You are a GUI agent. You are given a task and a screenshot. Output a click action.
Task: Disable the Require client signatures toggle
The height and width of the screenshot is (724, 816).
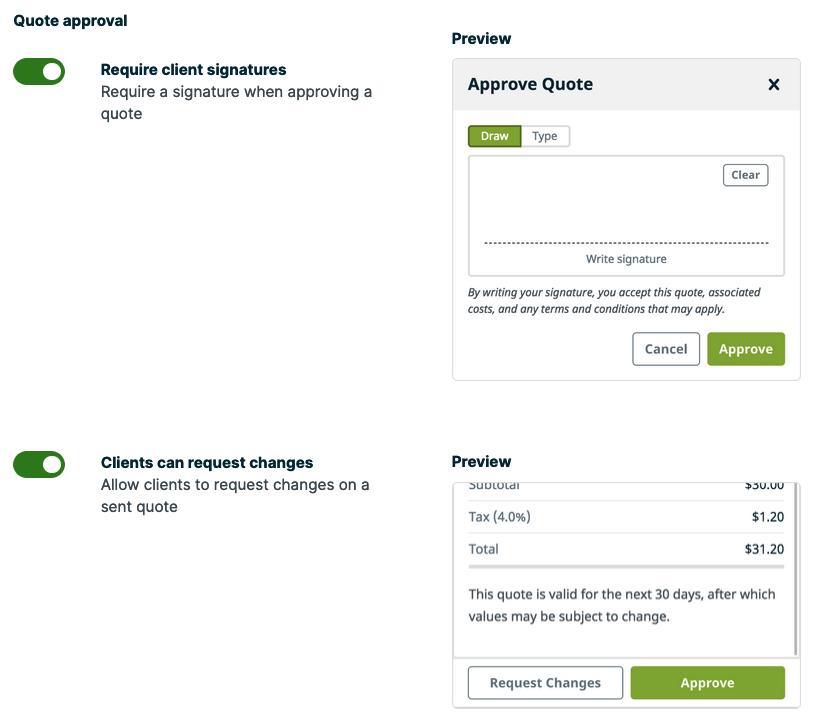coord(38,72)
